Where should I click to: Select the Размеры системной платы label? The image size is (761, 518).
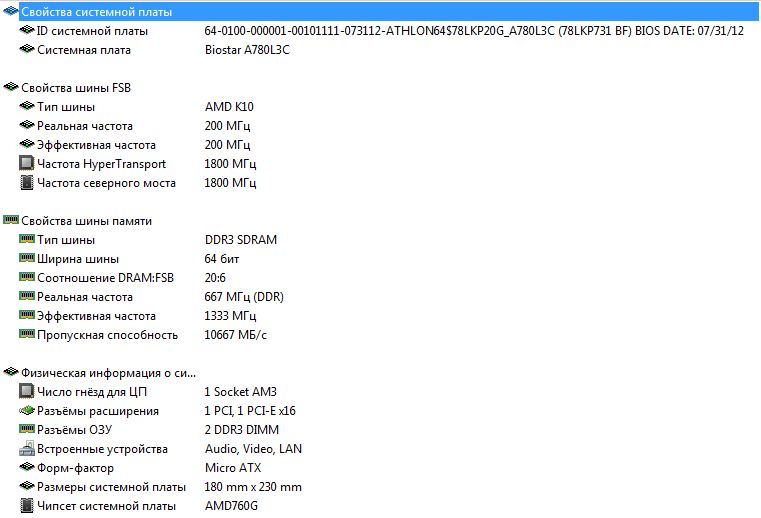(x=111, y=487)
